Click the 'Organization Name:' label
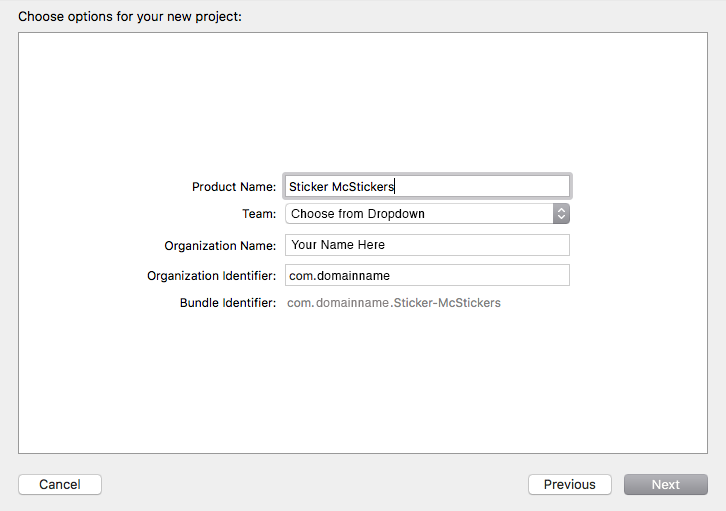 point(220,246)
